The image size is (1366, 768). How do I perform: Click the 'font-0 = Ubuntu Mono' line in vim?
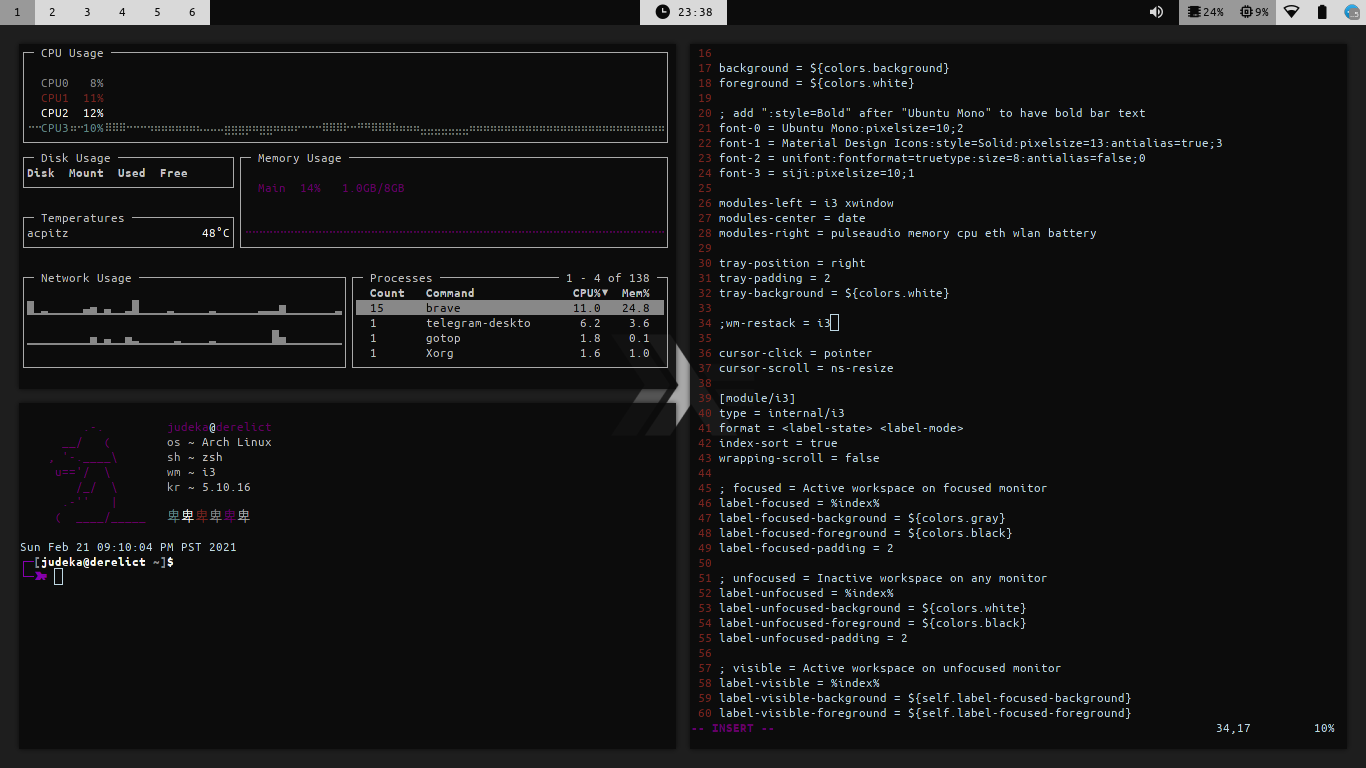[841, 128]
